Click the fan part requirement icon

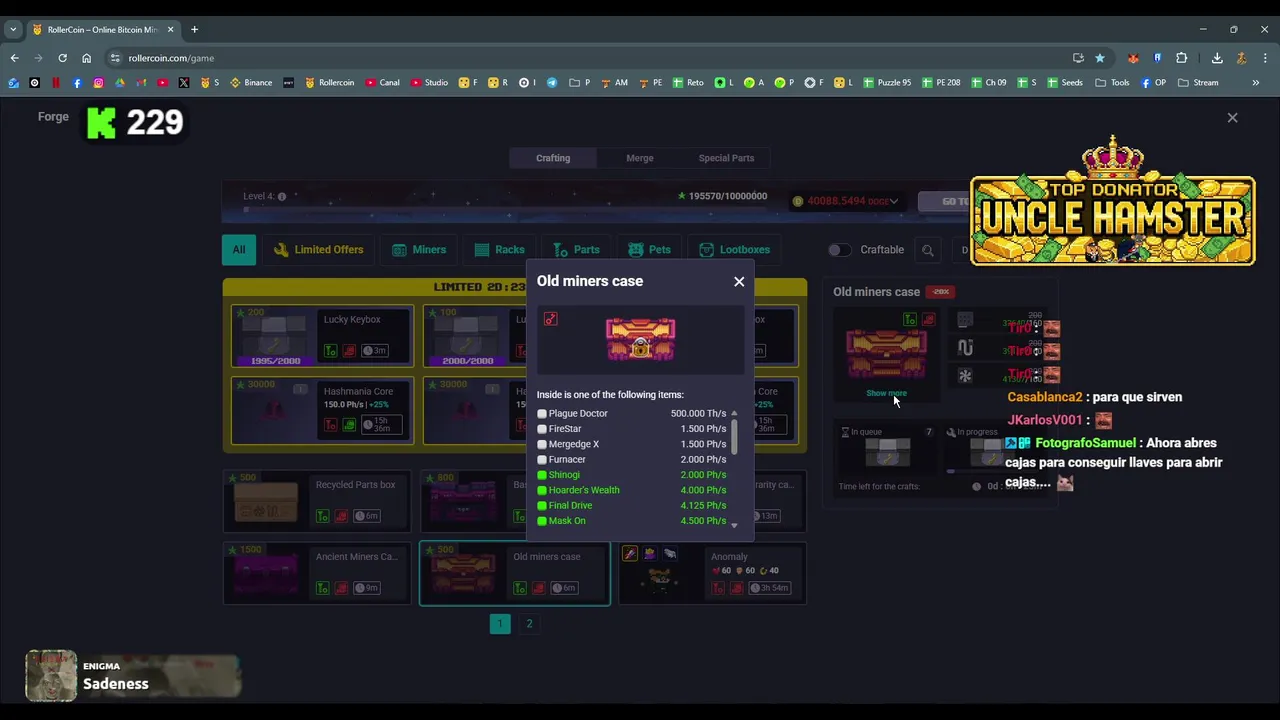[x=965, y=376]
